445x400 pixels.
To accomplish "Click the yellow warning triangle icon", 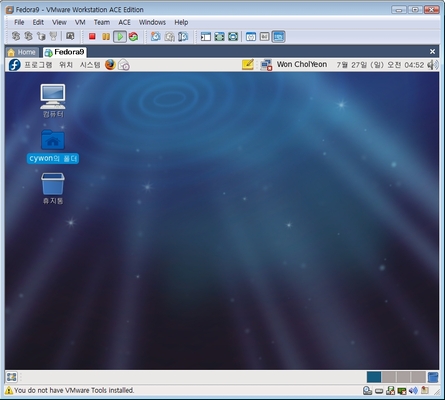I will tap(9, 390).
